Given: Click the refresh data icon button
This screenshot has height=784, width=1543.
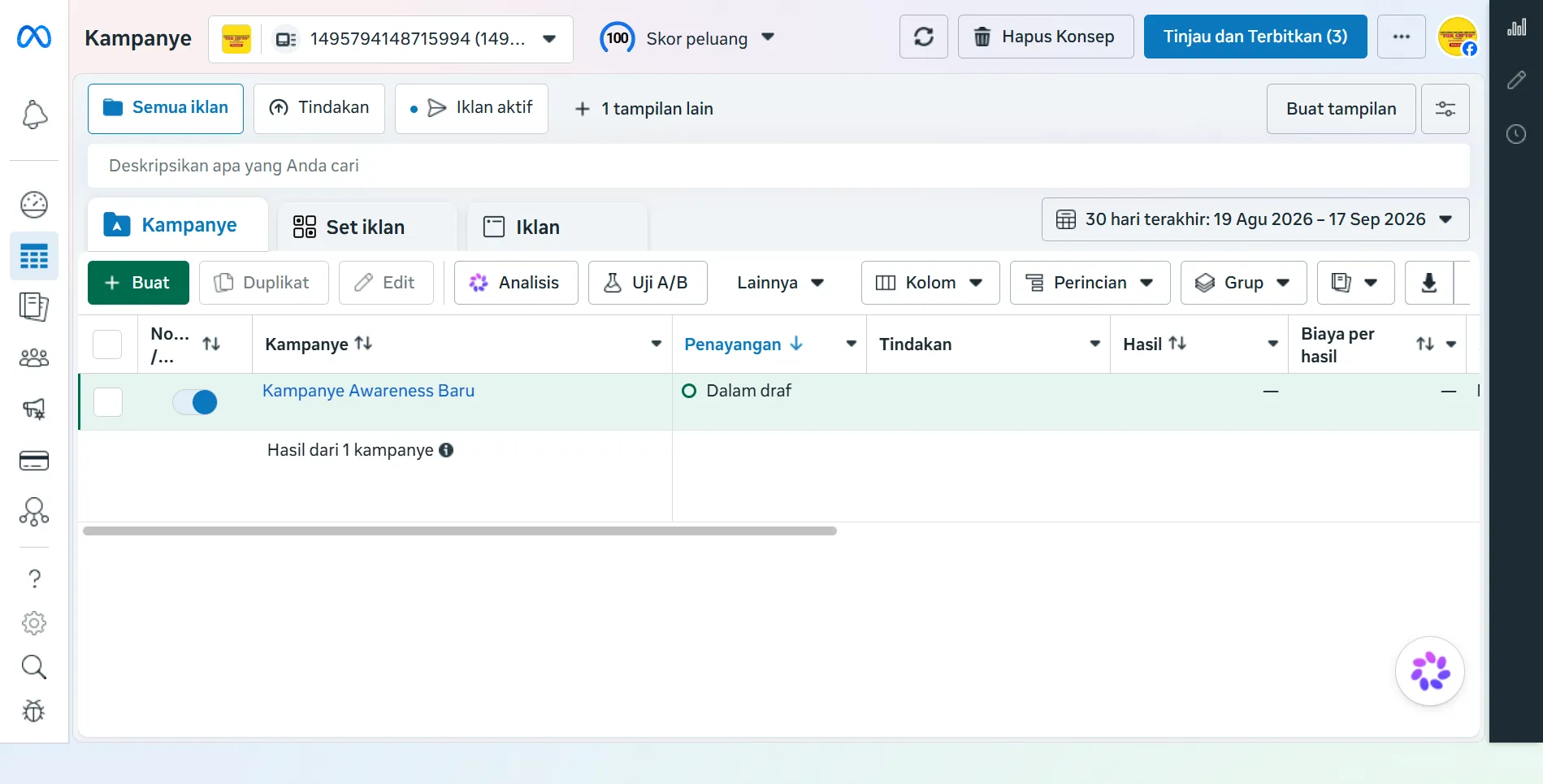Looking at the screenshot, I should (x=924, y=37).
